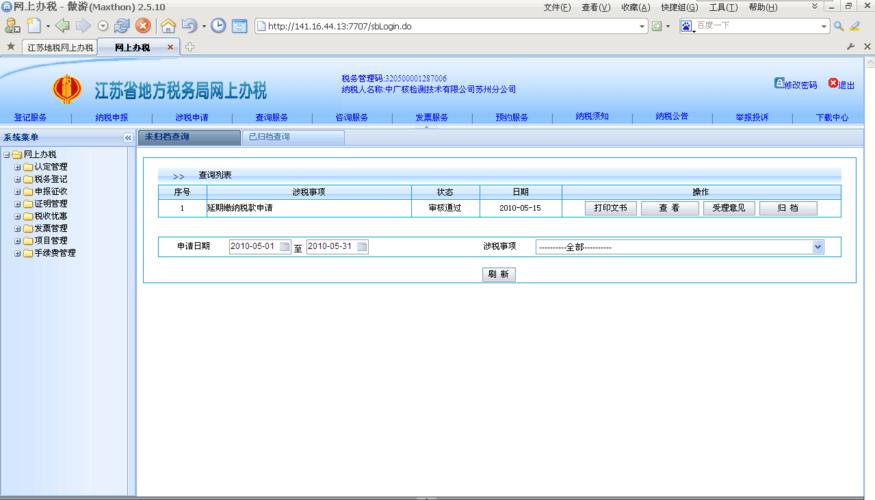Open the address bar dropdown arrow
Image resolution: width=875 pixels, height=500 pixels.
[642, 26]
